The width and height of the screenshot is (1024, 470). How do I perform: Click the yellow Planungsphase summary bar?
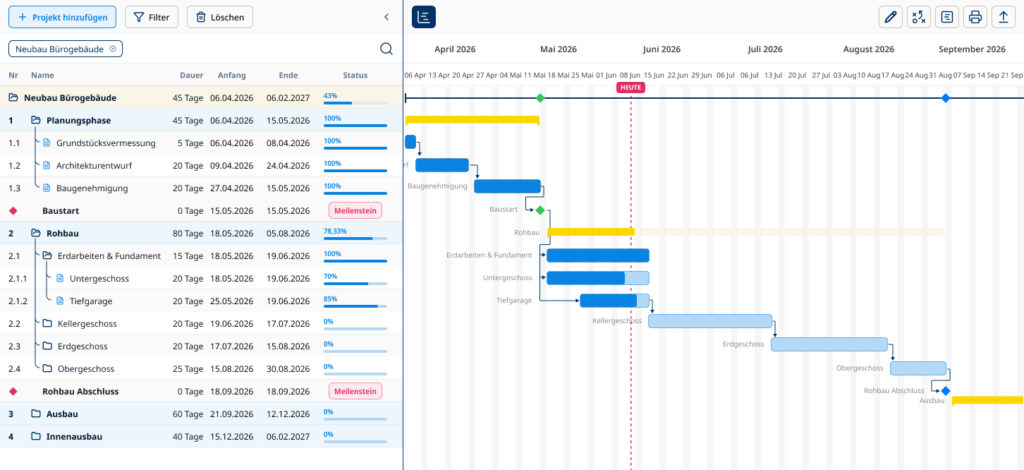pyautogui.click(x=472, y=120)
